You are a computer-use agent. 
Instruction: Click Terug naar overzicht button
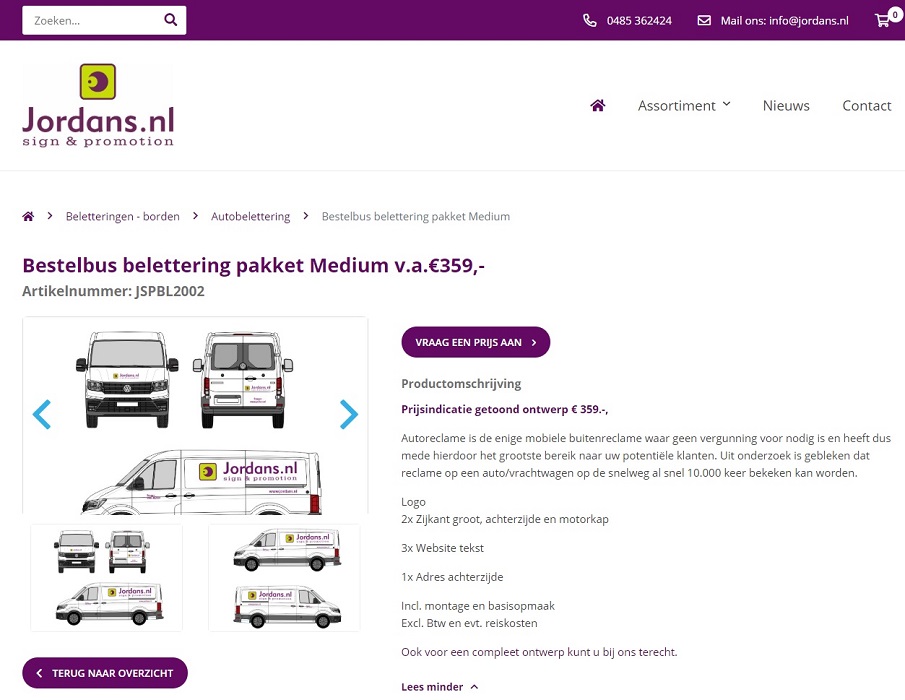coord(105,673)
